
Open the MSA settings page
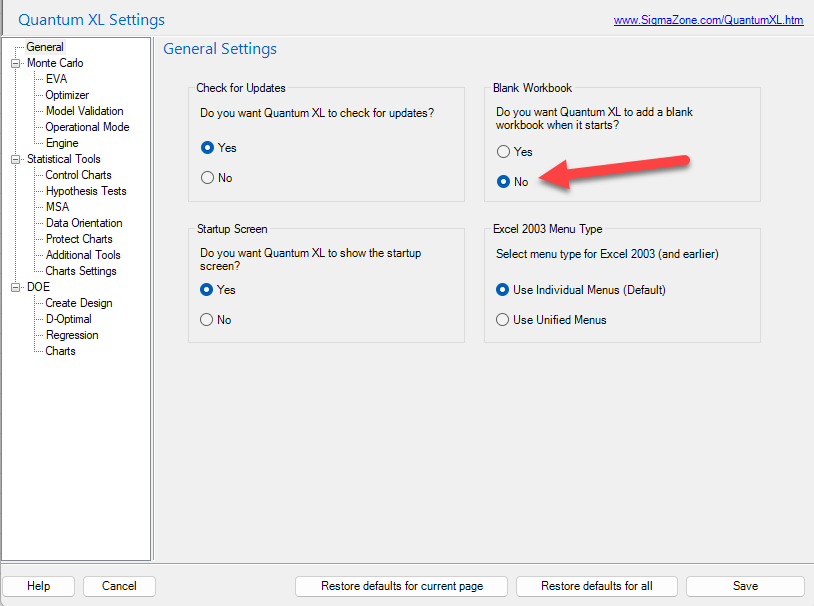click(57, 206)
